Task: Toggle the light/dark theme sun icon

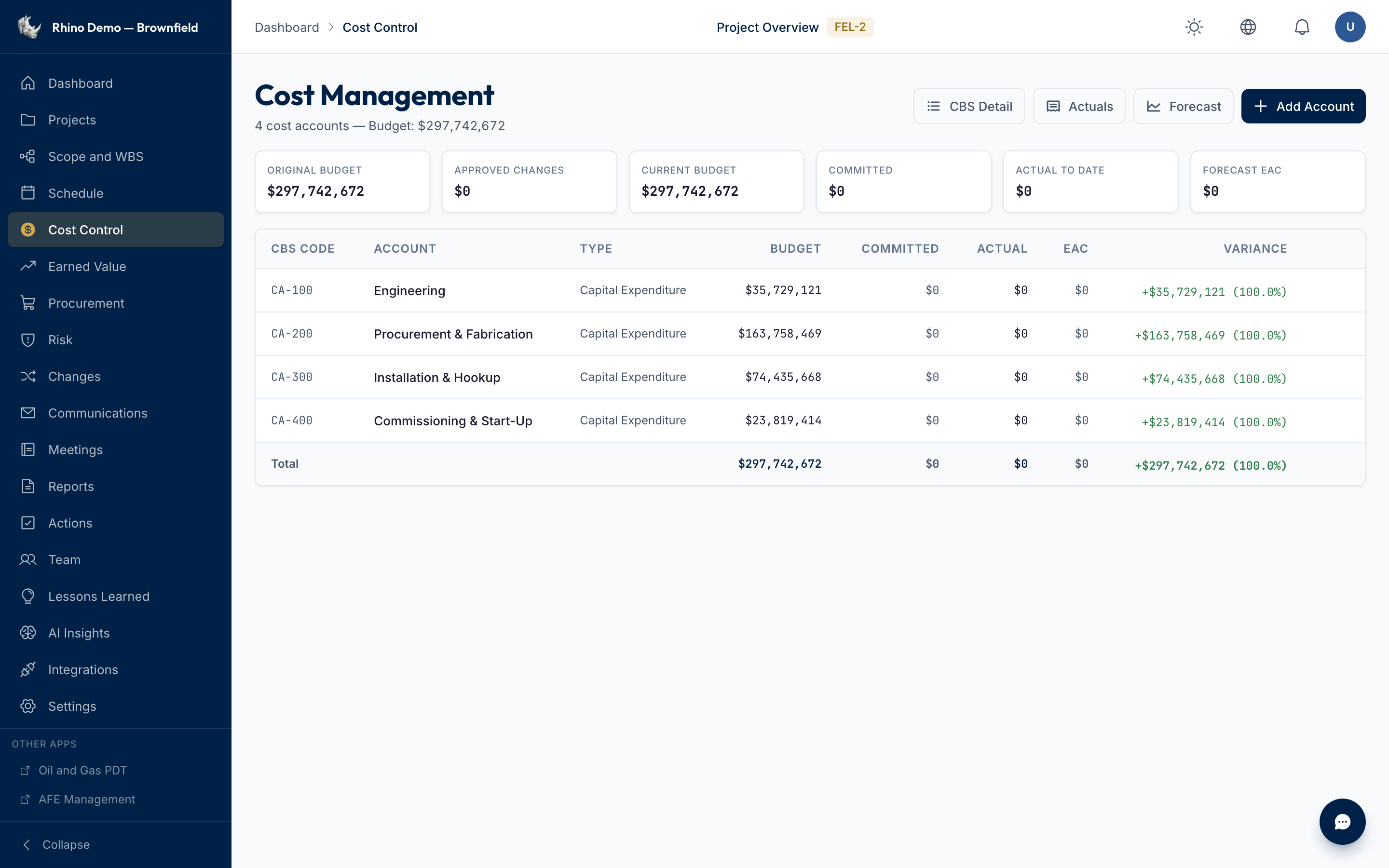Action: [x=1194, y=27]
